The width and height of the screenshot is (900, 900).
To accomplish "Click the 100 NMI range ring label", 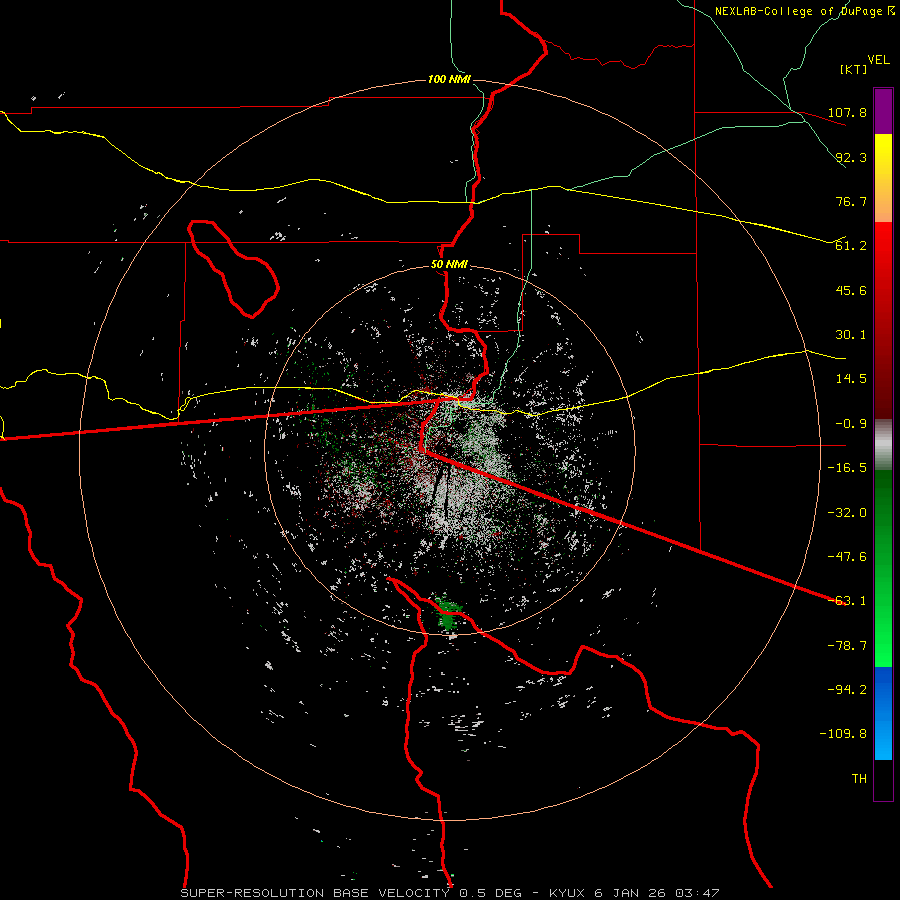I will point(449,79).
